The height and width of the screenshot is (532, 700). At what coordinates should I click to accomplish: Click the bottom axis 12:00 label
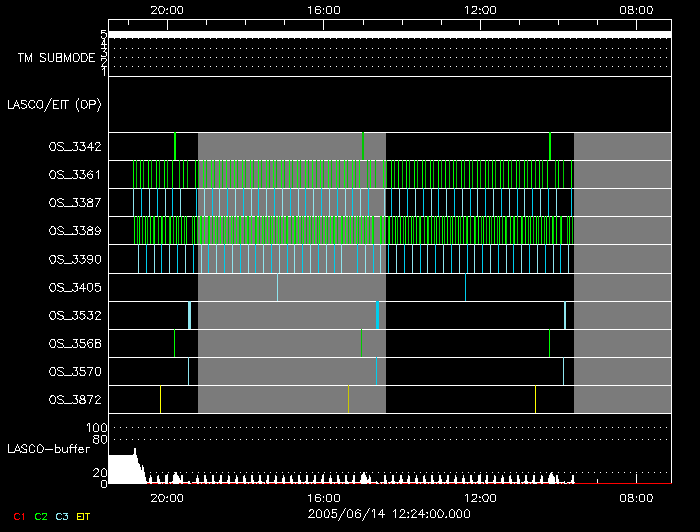[480, 498]
